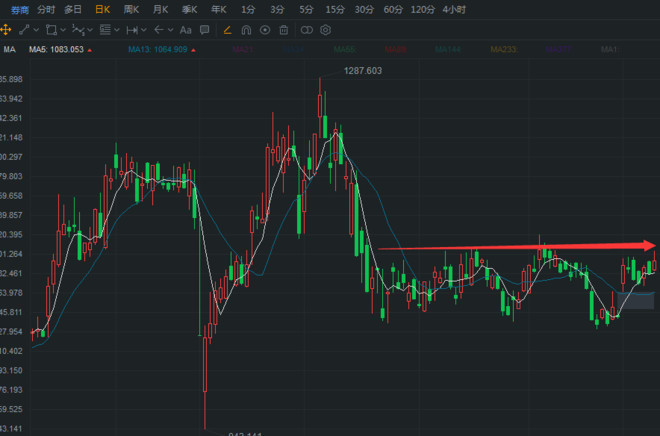Switch to the 60分 minute chart
Image resolution: width=660 pixels, height=436 pixels.
point(393,10)
